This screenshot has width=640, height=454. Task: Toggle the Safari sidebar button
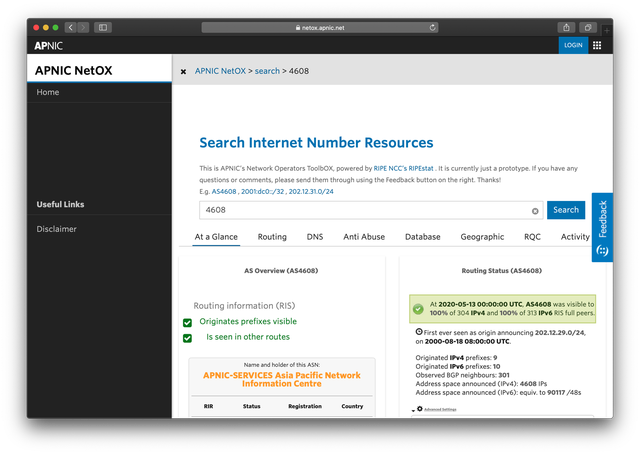click(103, 27)
